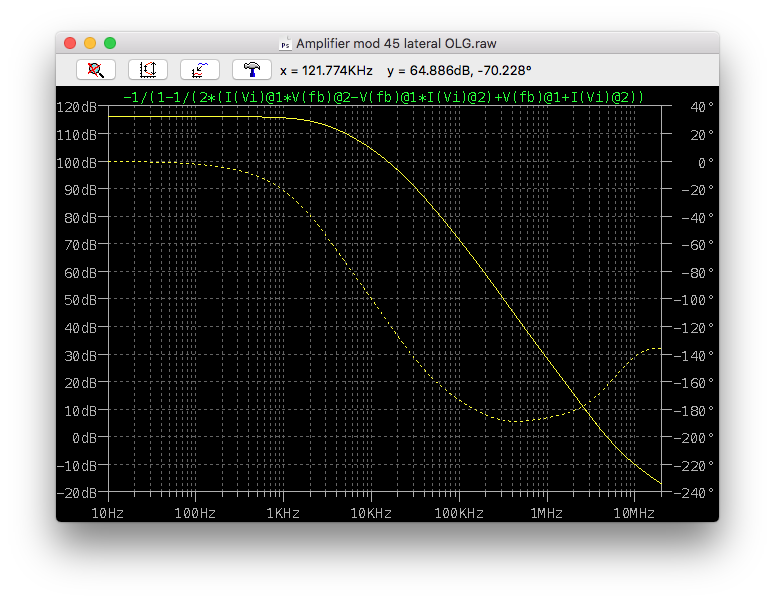
Task: Click the -240° right phase axis label
Action: coord(694,493)
